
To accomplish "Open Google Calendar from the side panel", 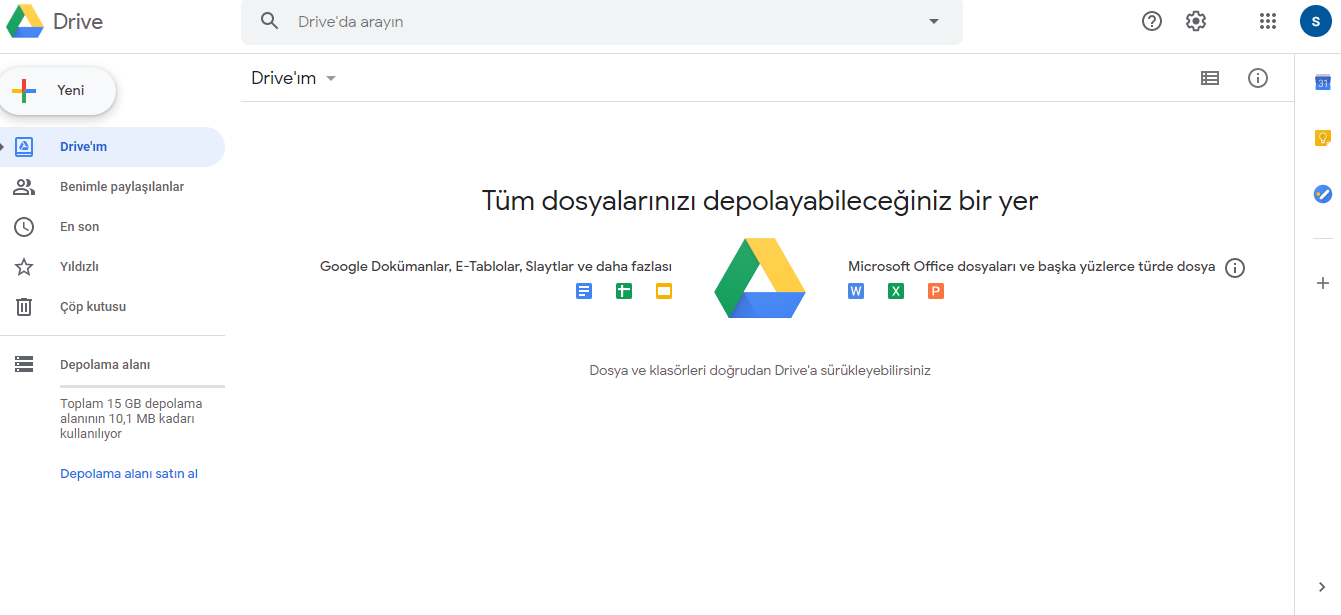I will 1322,83.
